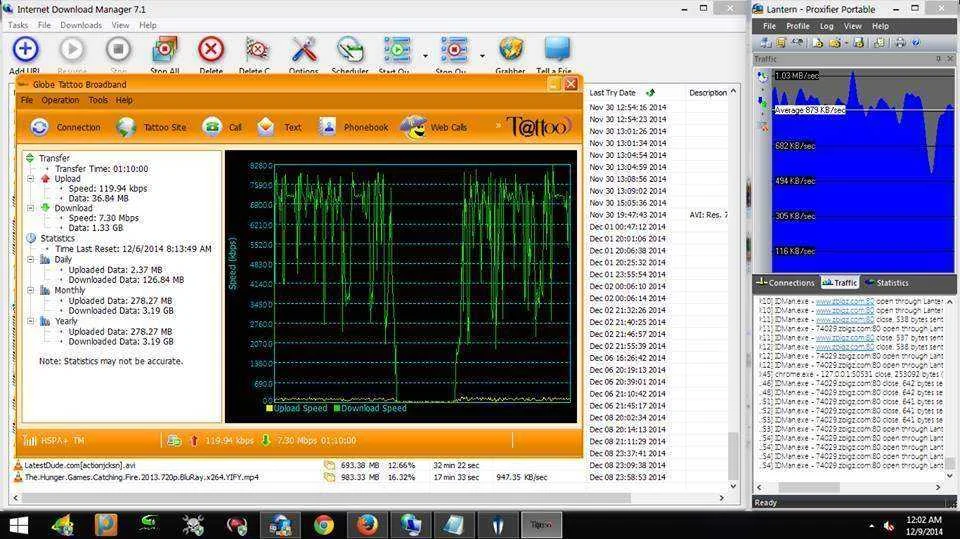Click the Upload Speed legend yellow swatch

(x=269, y=408)
